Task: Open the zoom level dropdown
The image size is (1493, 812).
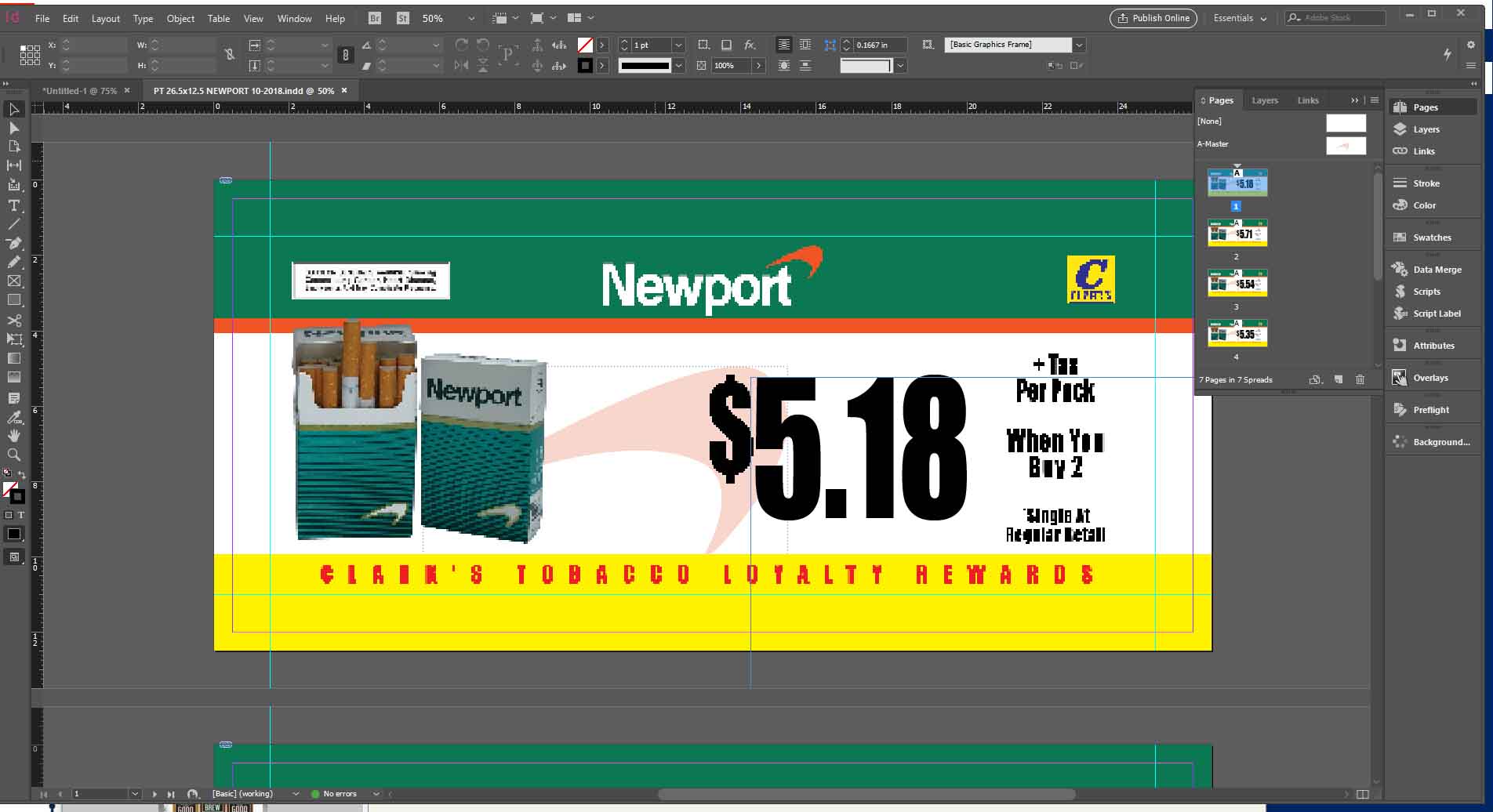Action: coord(470,17)
